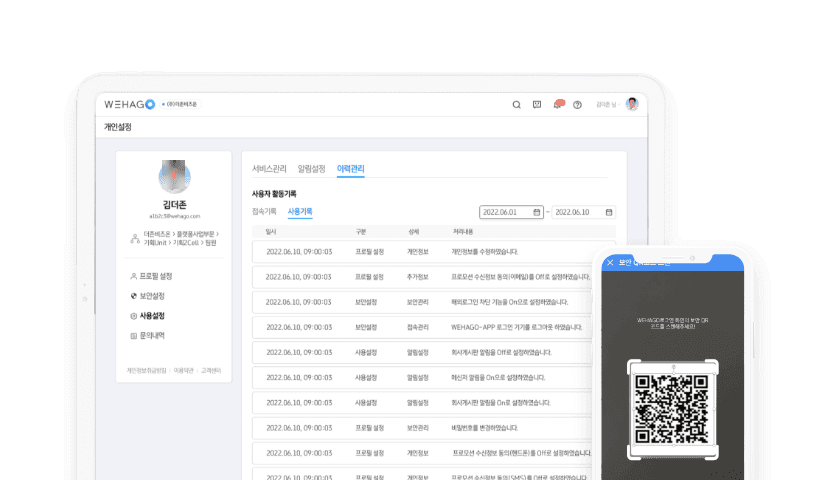The image size is (830, 480).
Task: Click the email a1b2c3@wehago.com
Action: [175, 216]
